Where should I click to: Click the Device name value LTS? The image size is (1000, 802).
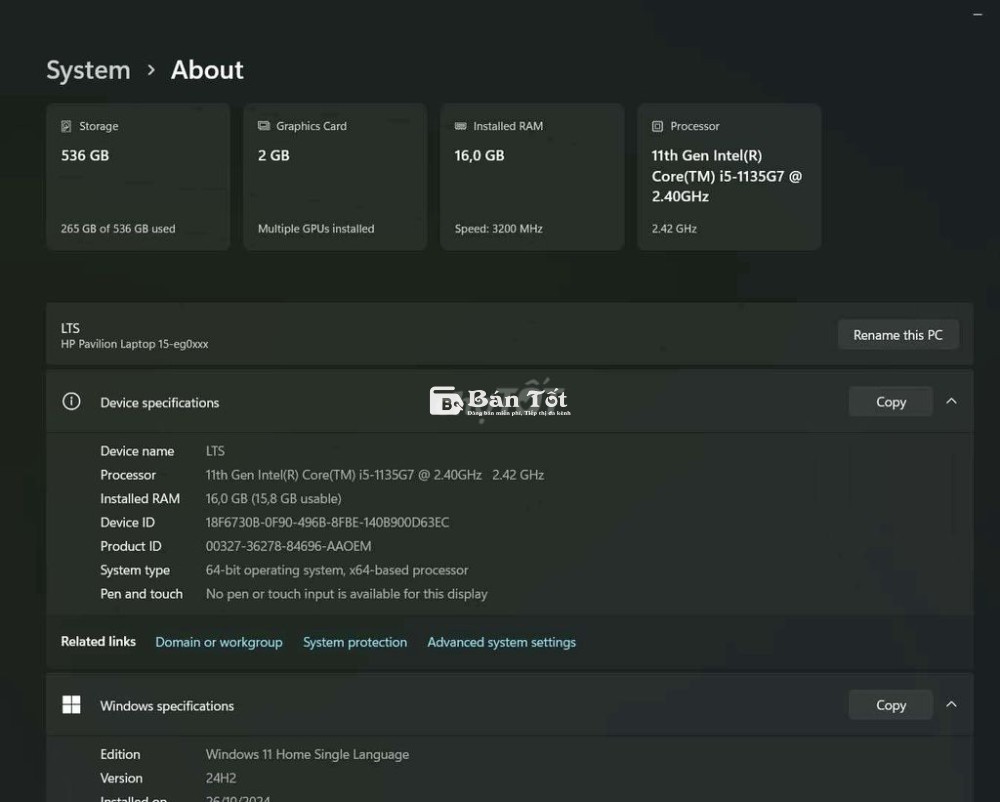click(x=215, y=451)
